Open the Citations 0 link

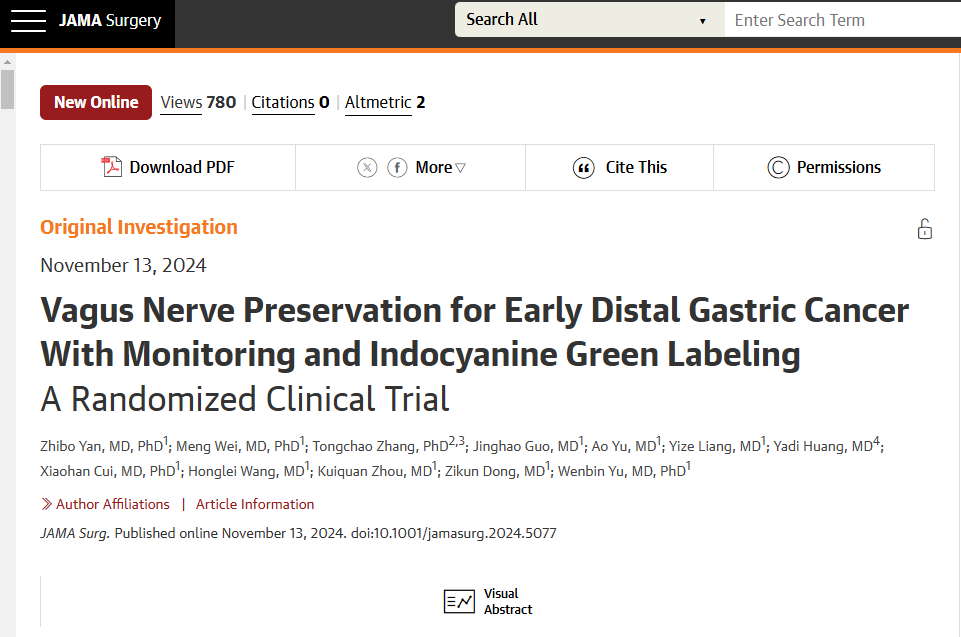click(x=291, y=102)
